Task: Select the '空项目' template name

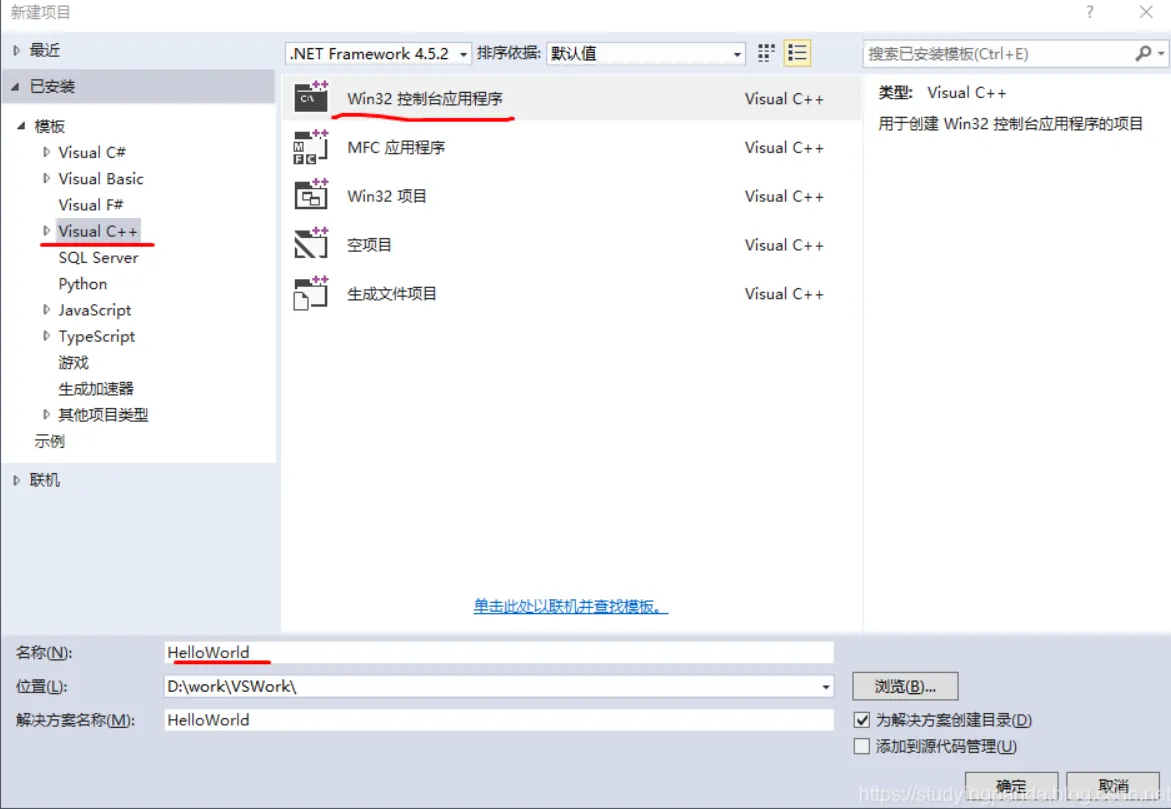Action: pyautogui.click(x=369, y=245)
